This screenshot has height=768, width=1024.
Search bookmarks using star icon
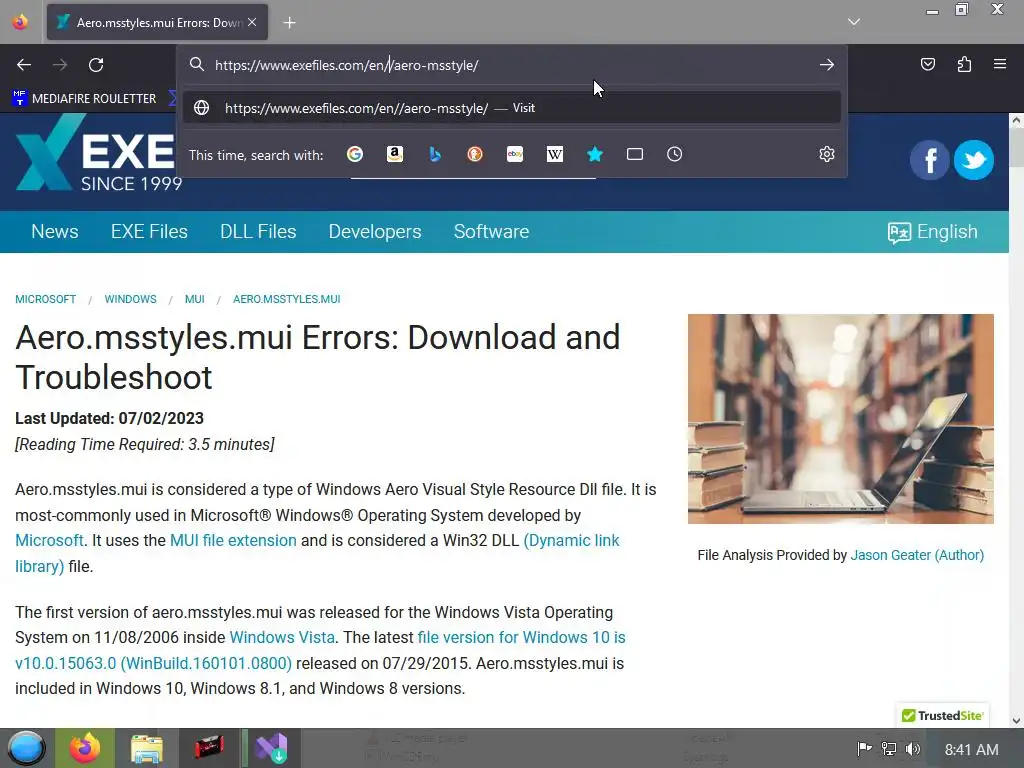(594, 154)
